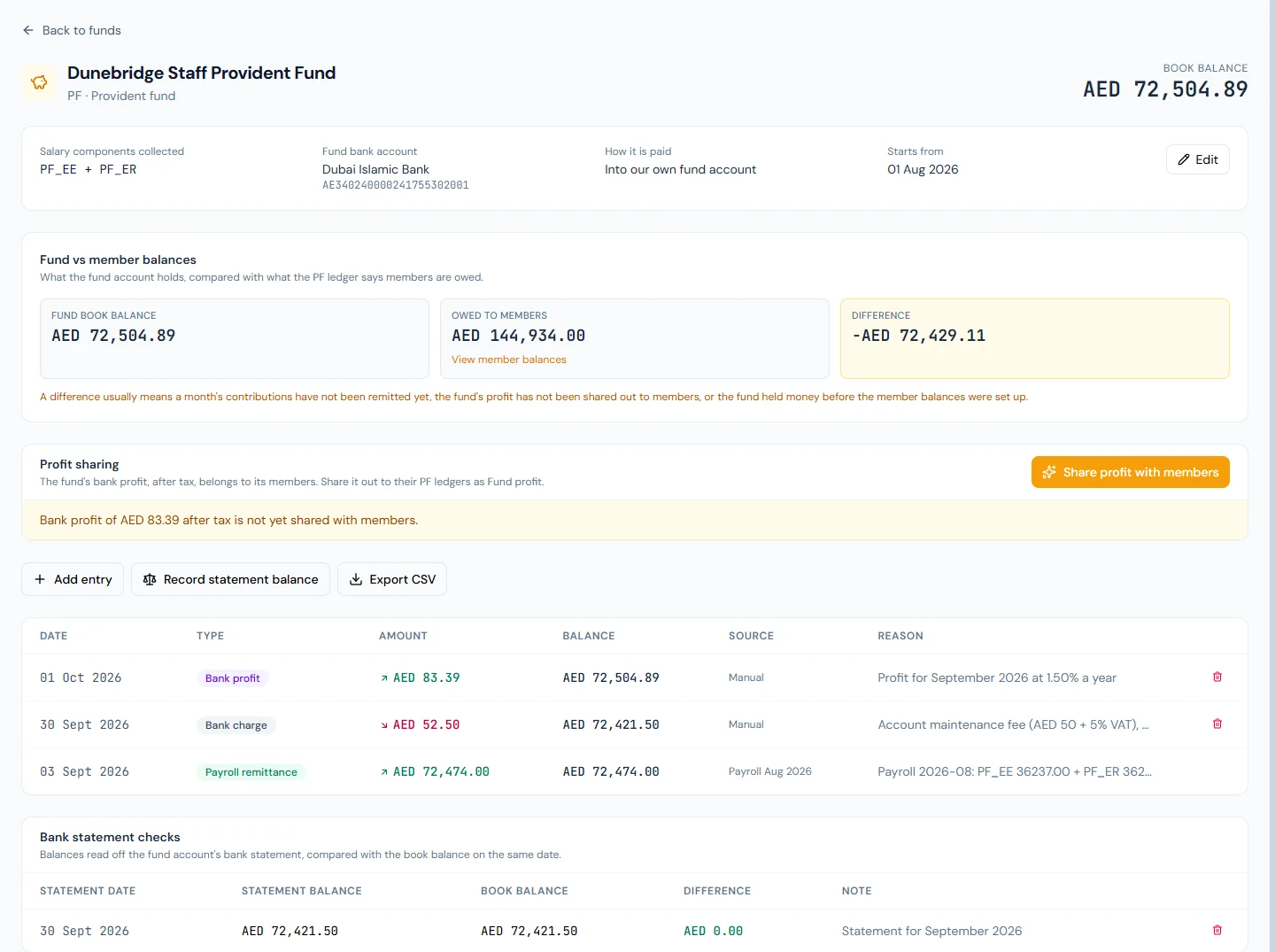Click the AED 83.39 amount cell
The image size is (1275, 952).
420,677
